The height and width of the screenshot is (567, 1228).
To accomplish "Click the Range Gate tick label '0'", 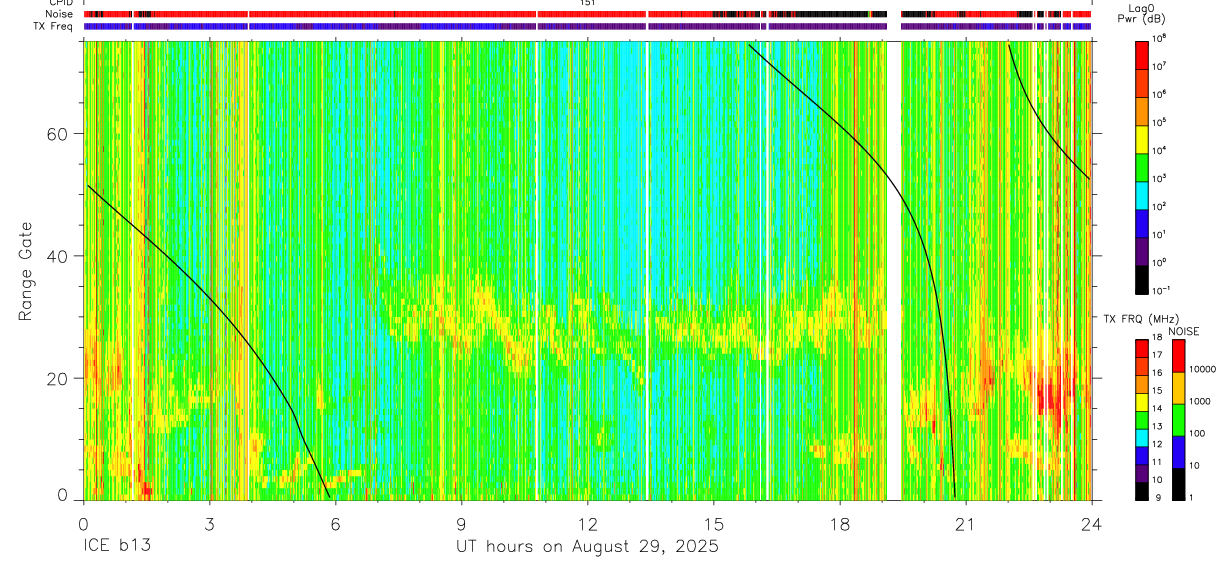I will click(x=63, y=495).
